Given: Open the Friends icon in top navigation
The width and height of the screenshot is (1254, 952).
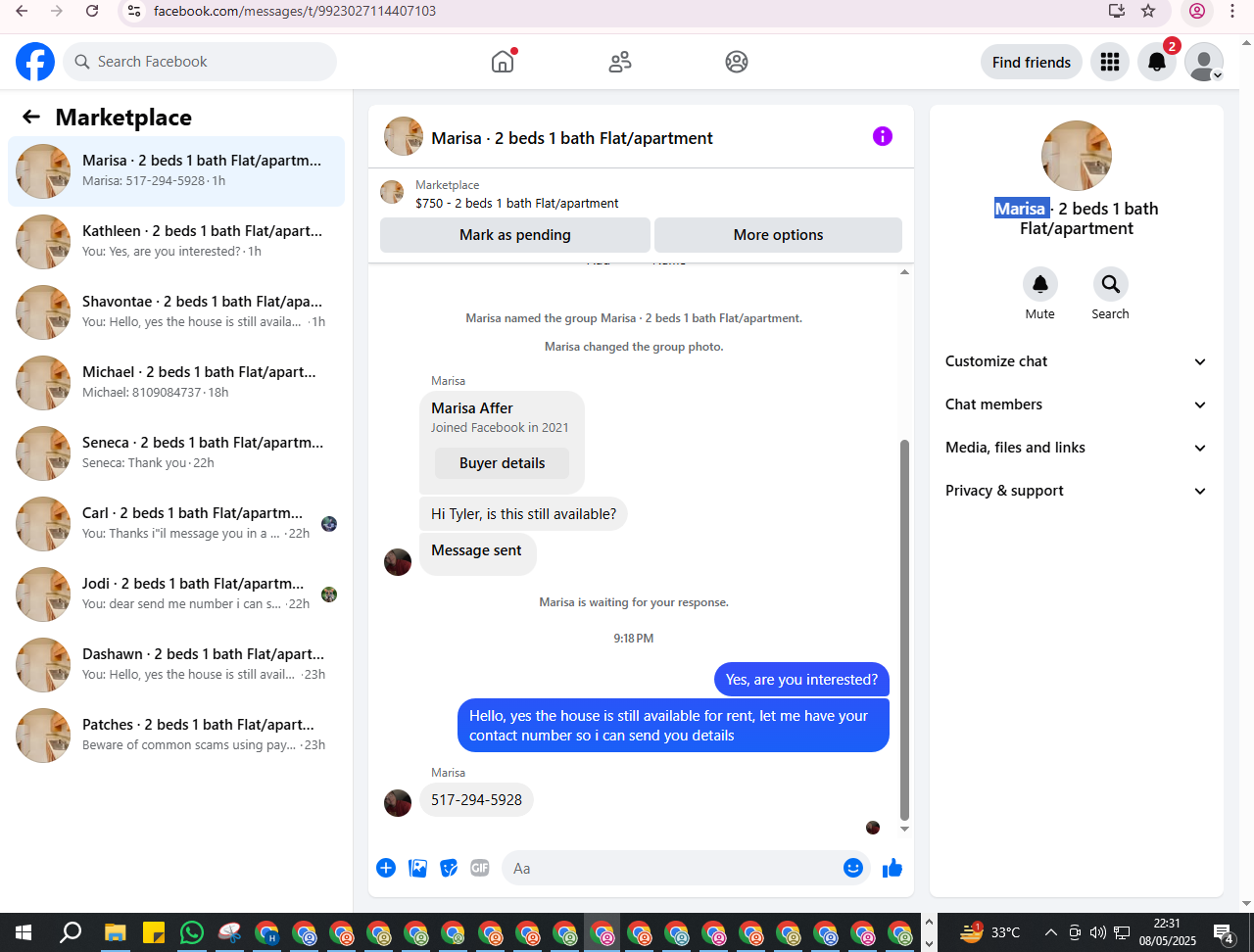Looking at the screenshot, I should click(620, 62).
